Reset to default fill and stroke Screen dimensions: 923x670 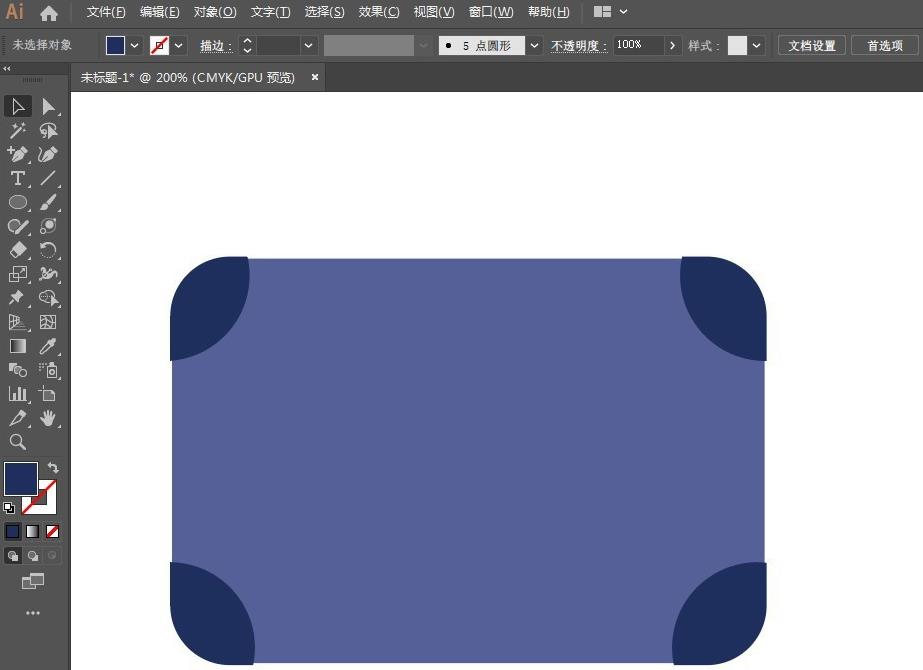tap(9, 508)
